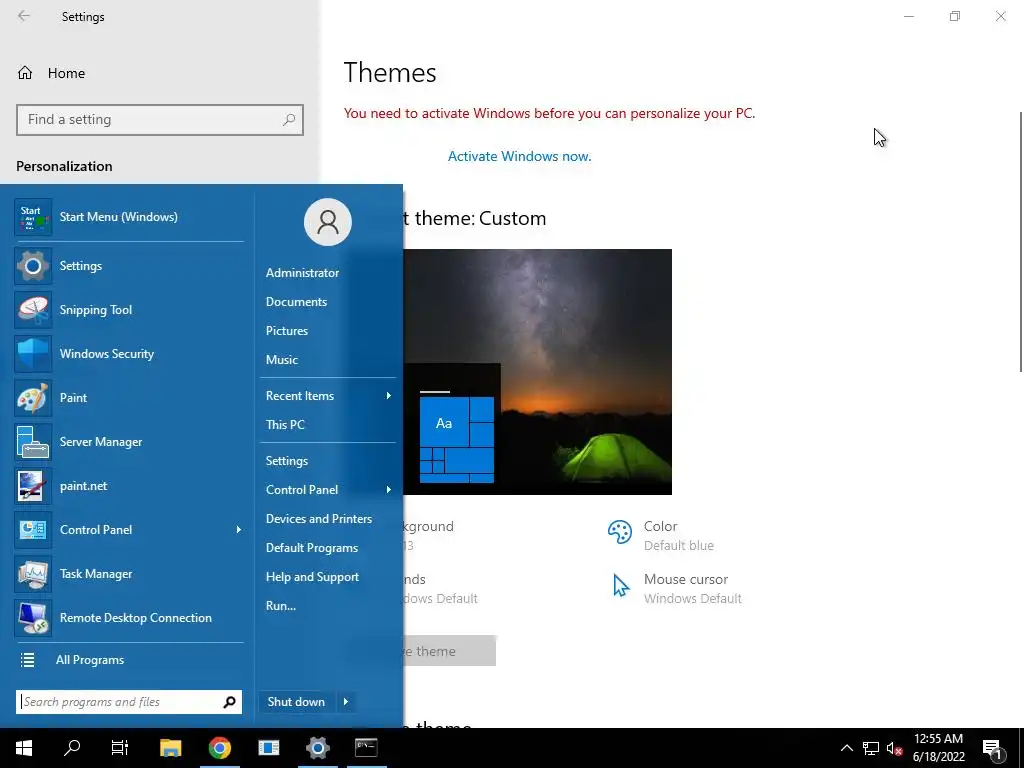Launch Task Manager icon
This screenshot has height=768, width=1024.
[x=33, y=574]
